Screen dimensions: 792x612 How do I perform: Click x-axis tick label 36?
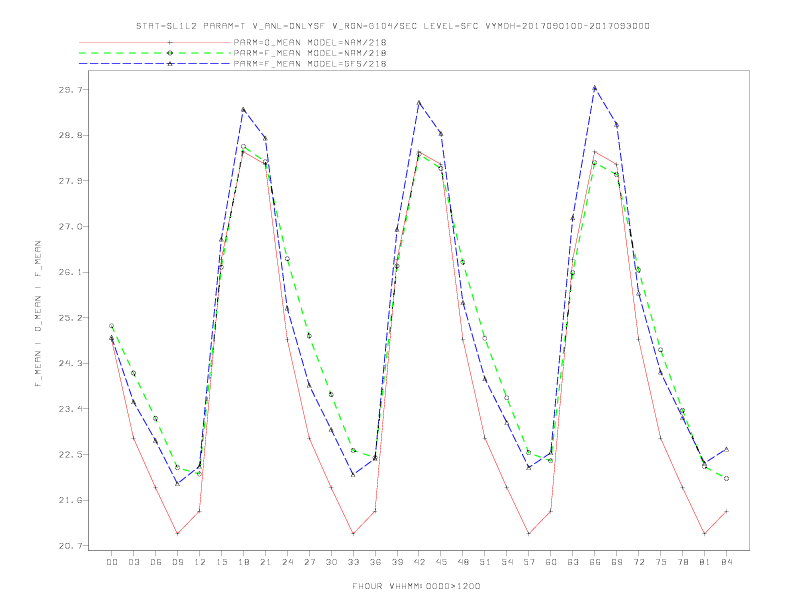(x=375, y=562)
